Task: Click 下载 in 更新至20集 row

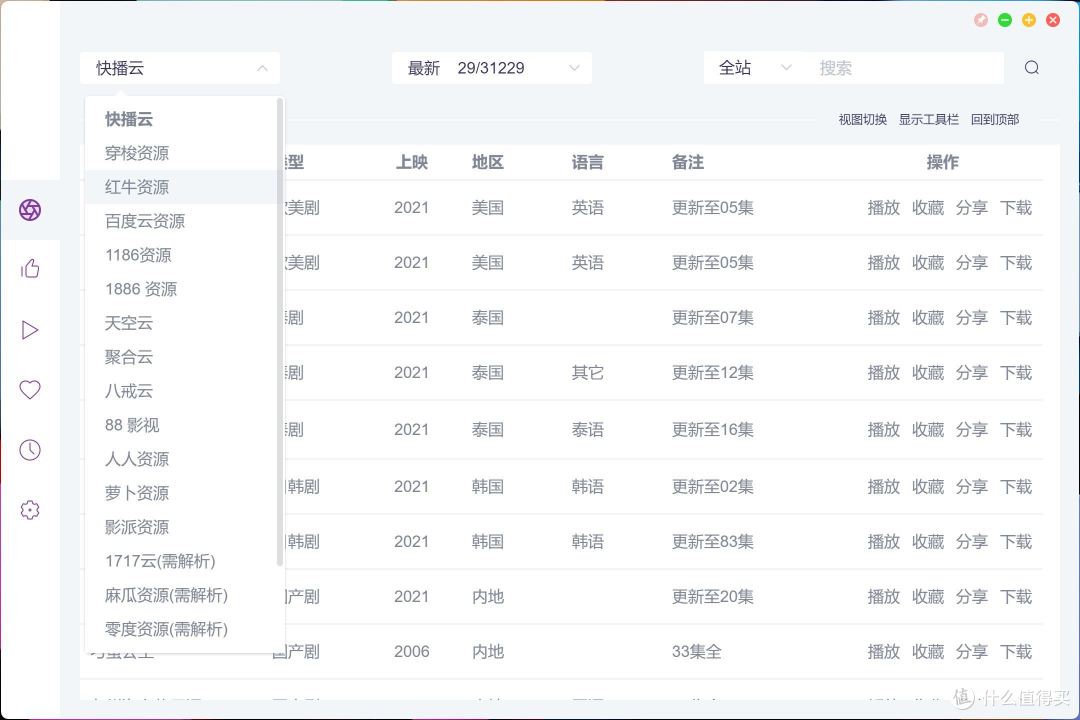Action: [1016, 597]
